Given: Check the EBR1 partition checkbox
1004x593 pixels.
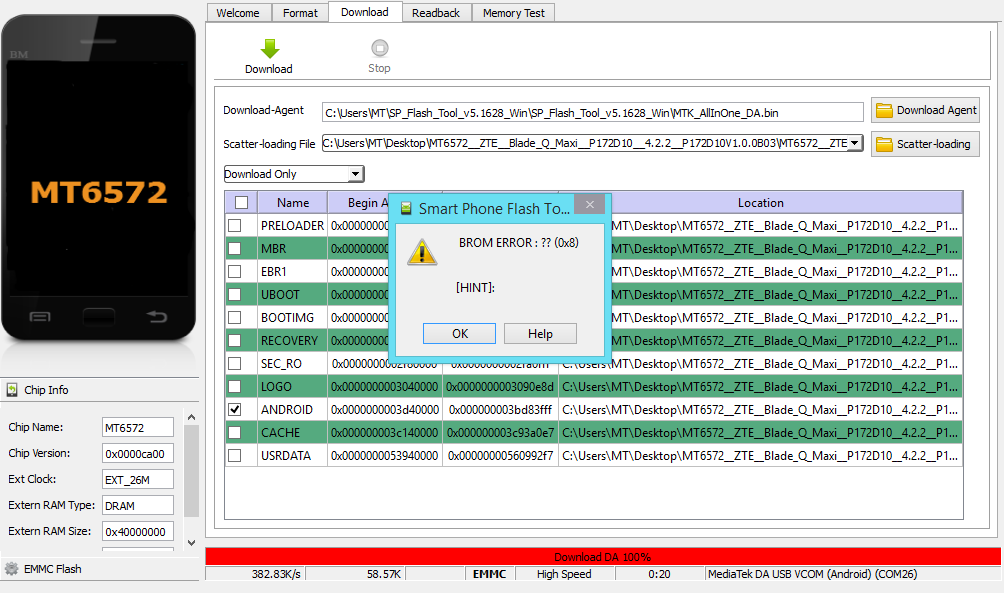Looking at the screenshot, I should pyautogui.click(x=235, y=272).
